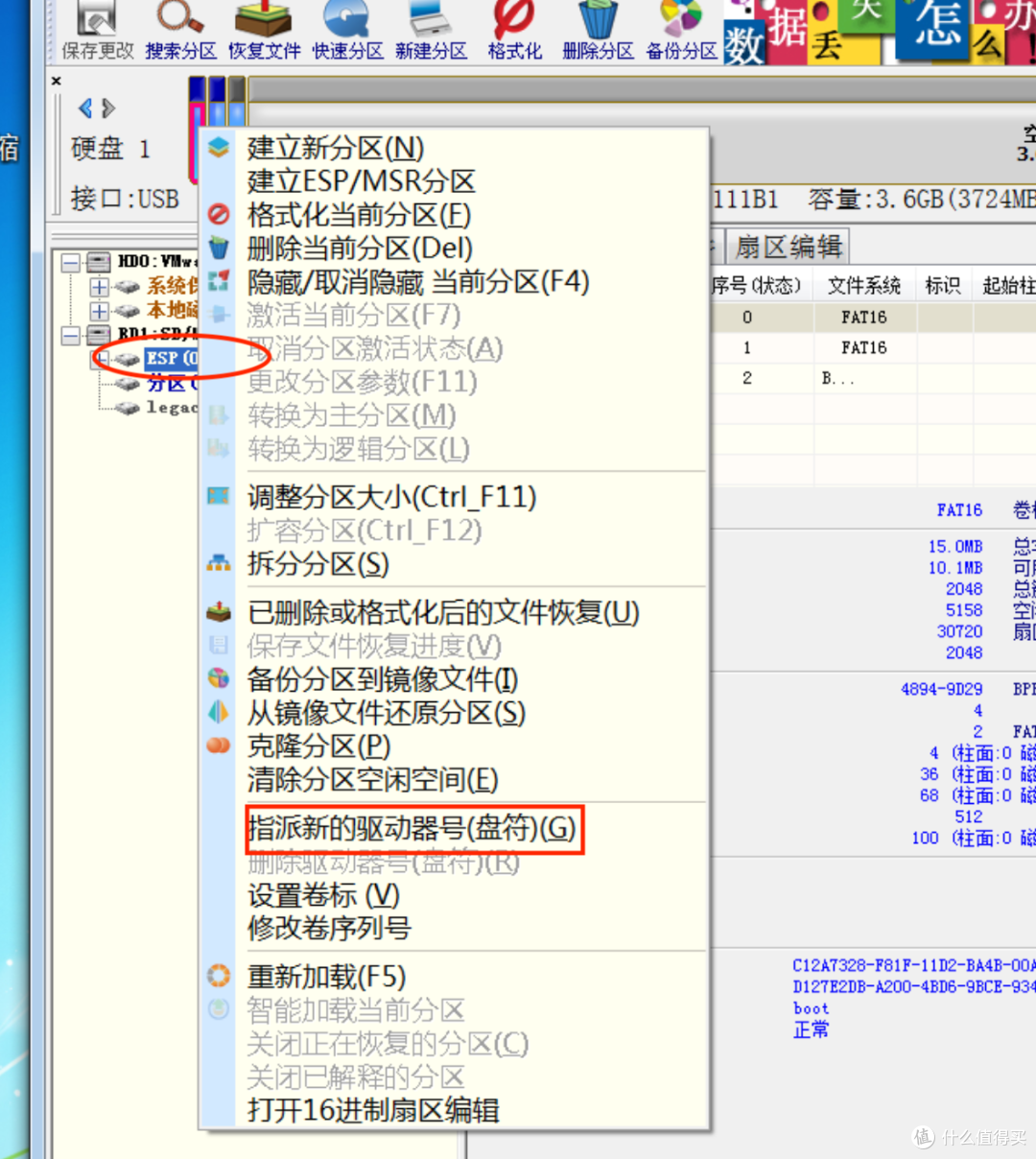This screenshot has width=1036, height=1159.
Task: Click the 删除分区 trash can toolbar icon
Action: pyautogui.click(x=598, y=31)
